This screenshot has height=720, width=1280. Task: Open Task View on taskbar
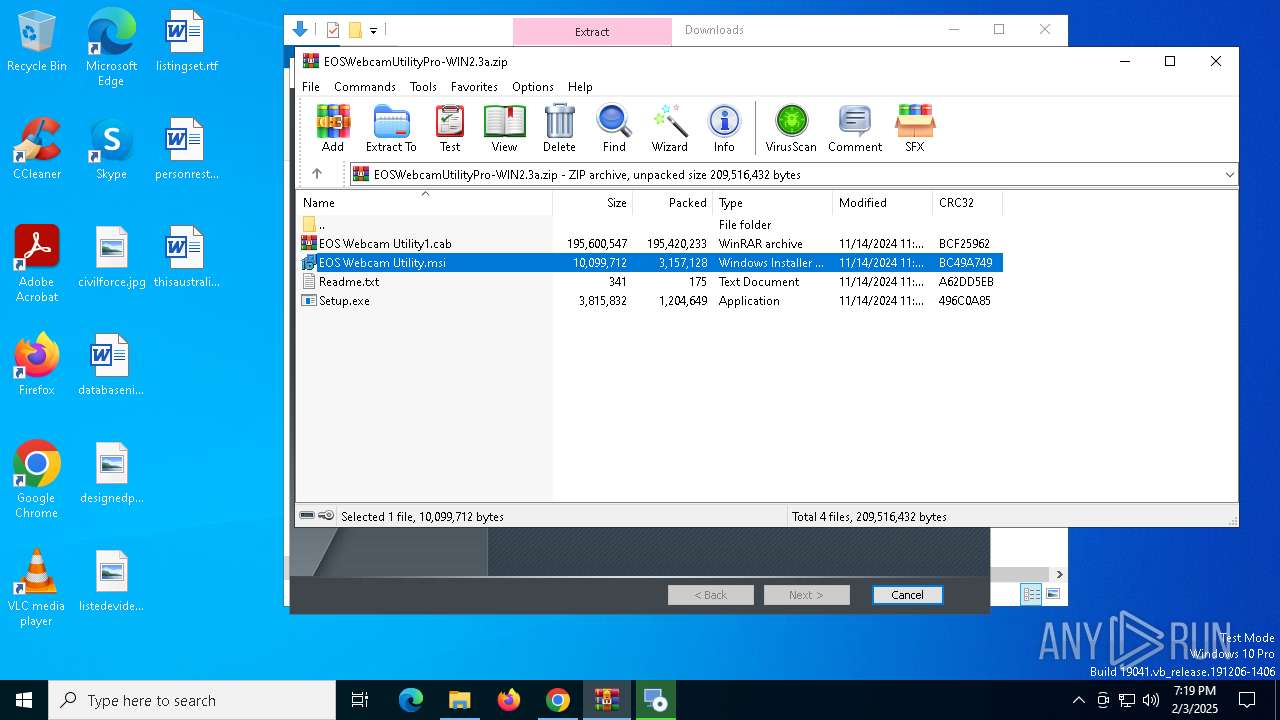point(360,700)
